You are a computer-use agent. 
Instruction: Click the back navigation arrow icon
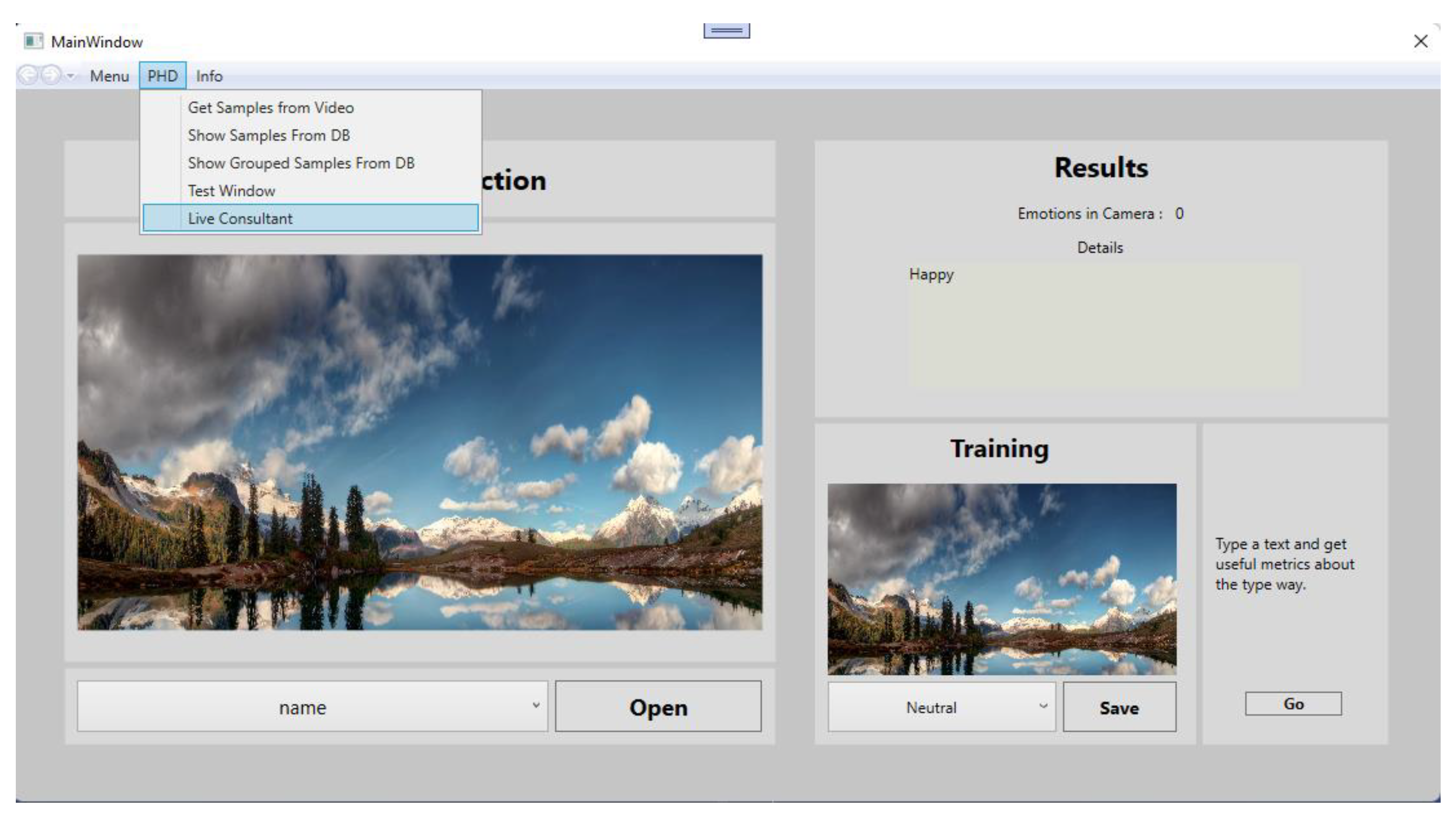[x=27, y=75]
